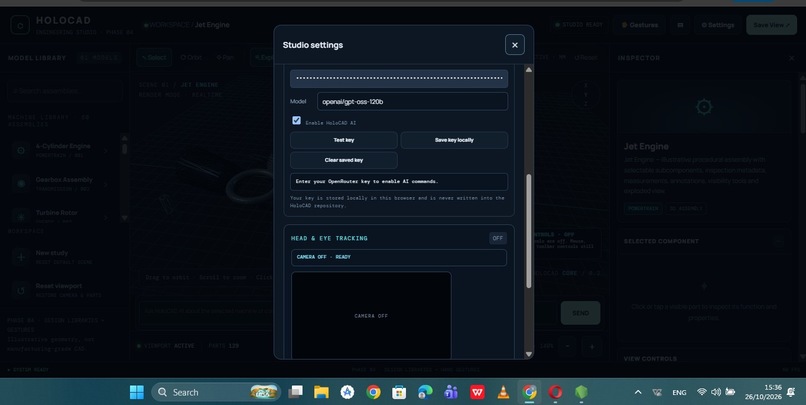Viewport: 806px width, 405px height.
Task: Expand the 4-Cylinder Engine chevron
Action: (x=106, y=150)
